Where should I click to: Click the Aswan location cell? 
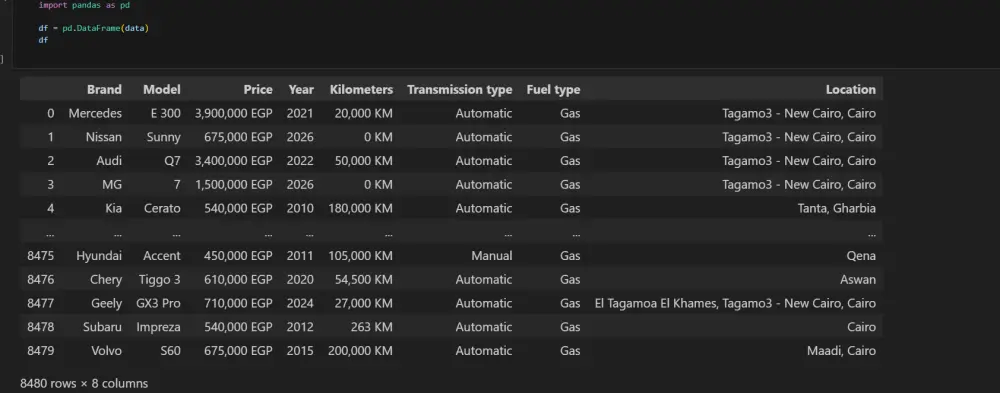(x=858, y=279)
